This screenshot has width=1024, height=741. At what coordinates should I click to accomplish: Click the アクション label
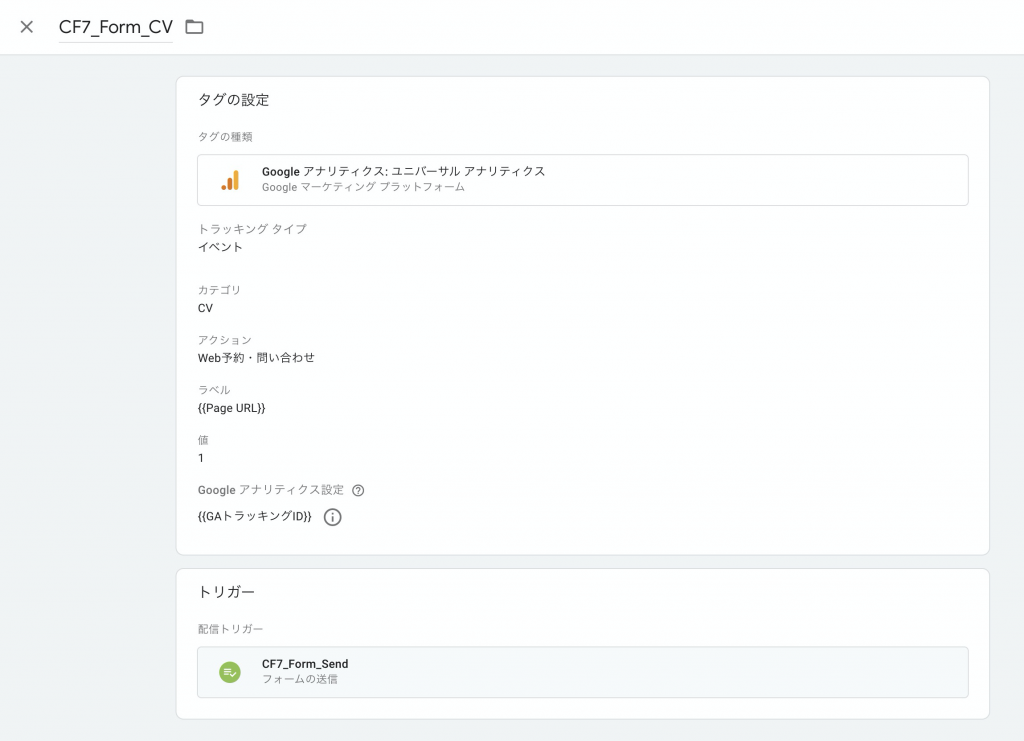click(x=225, y=340)
